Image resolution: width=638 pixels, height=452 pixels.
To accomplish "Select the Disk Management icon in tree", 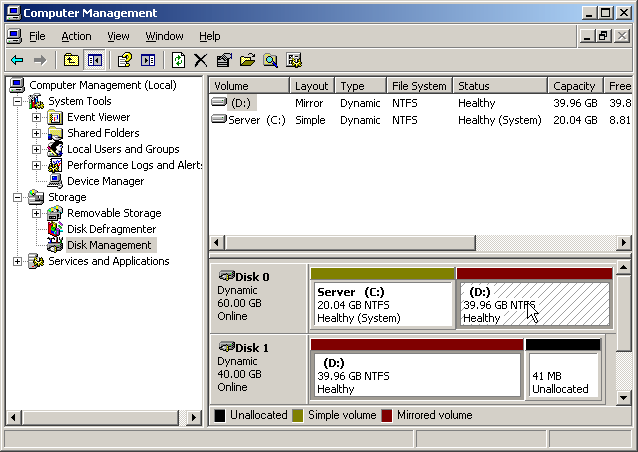I will (x=55, y=245).
